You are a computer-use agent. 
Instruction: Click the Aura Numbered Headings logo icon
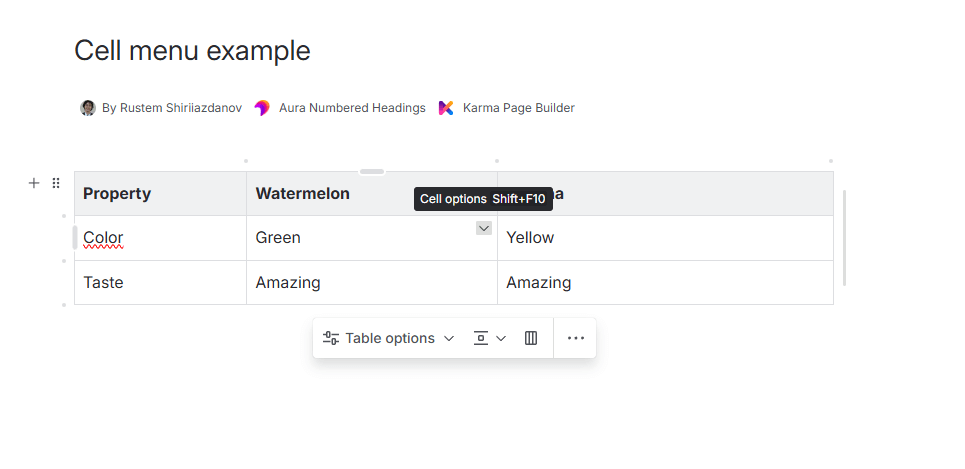click(x=262, y=108)
